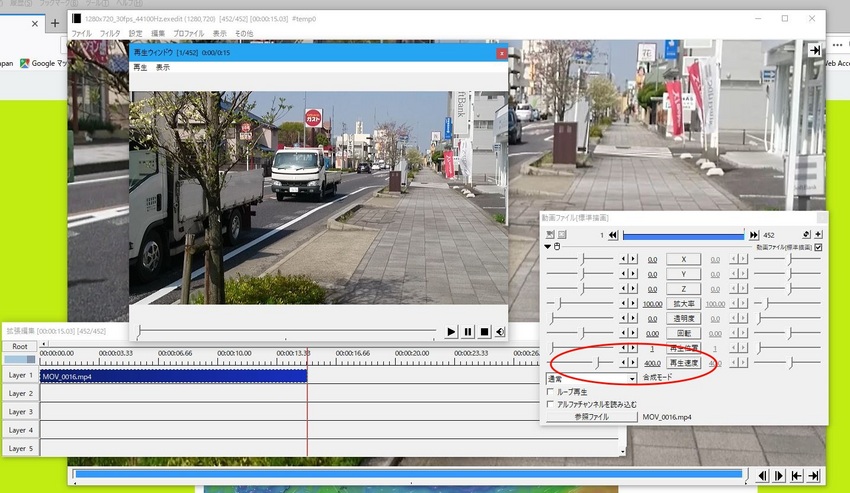Move to previous section with rewind arrows
Screen dimensions: 850x493
[x=613, y=235]
